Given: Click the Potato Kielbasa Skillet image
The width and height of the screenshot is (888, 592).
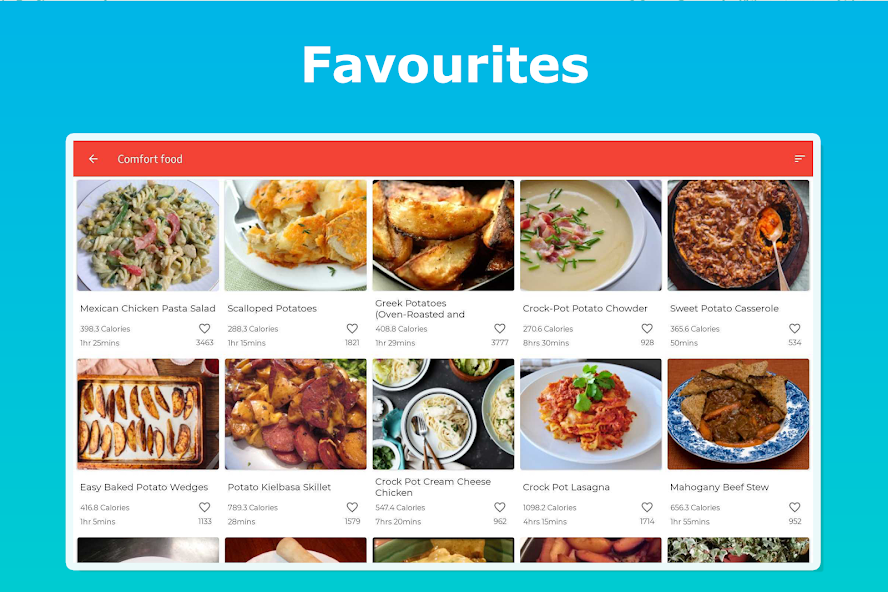Looking at the screenshot, I should pos(296,414).
